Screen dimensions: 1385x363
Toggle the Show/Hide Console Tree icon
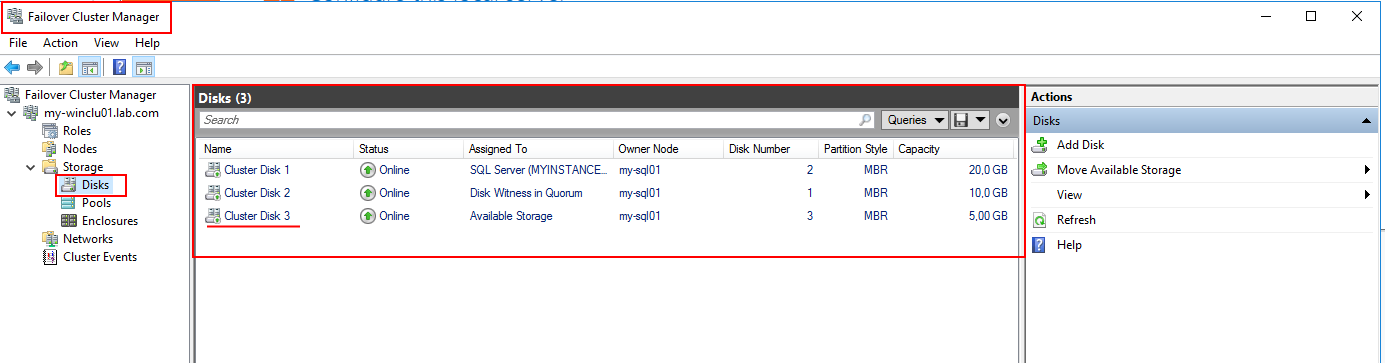pyautogui.click(x=89, y=67)
